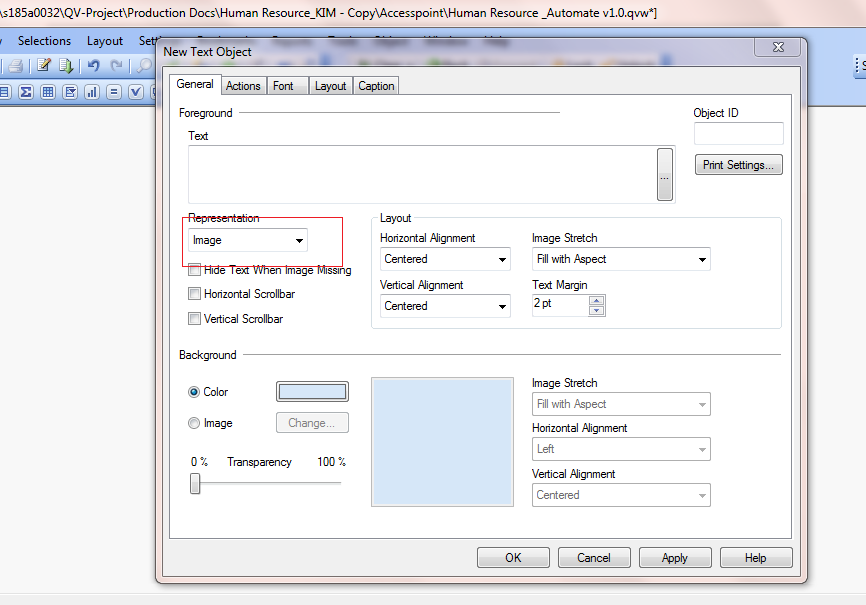Click the Change... image button
The height and width of the screenshot is (605, 866).
[312, 423]
